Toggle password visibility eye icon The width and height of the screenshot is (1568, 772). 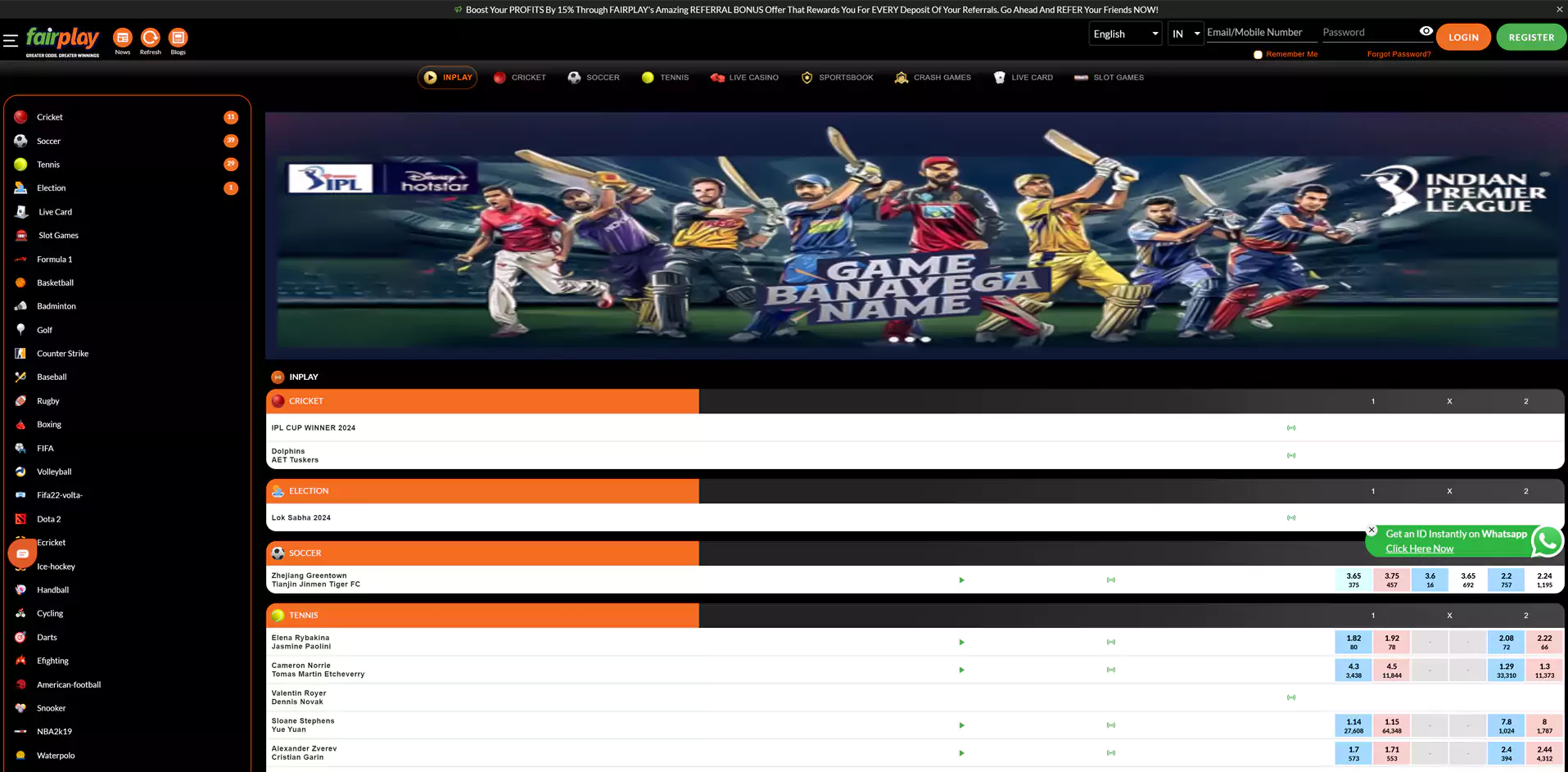tap(1426, 31)
